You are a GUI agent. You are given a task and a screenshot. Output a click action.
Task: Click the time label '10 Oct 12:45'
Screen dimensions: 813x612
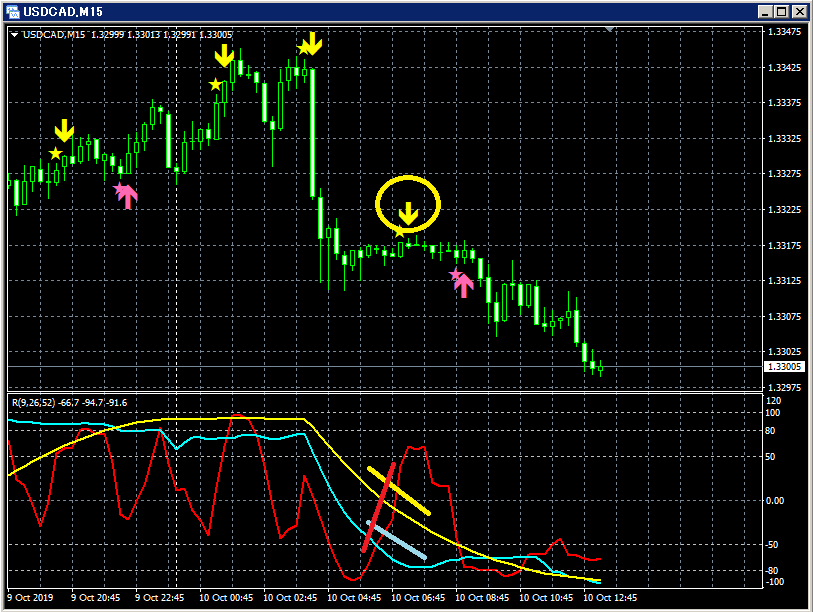[610, 597]
